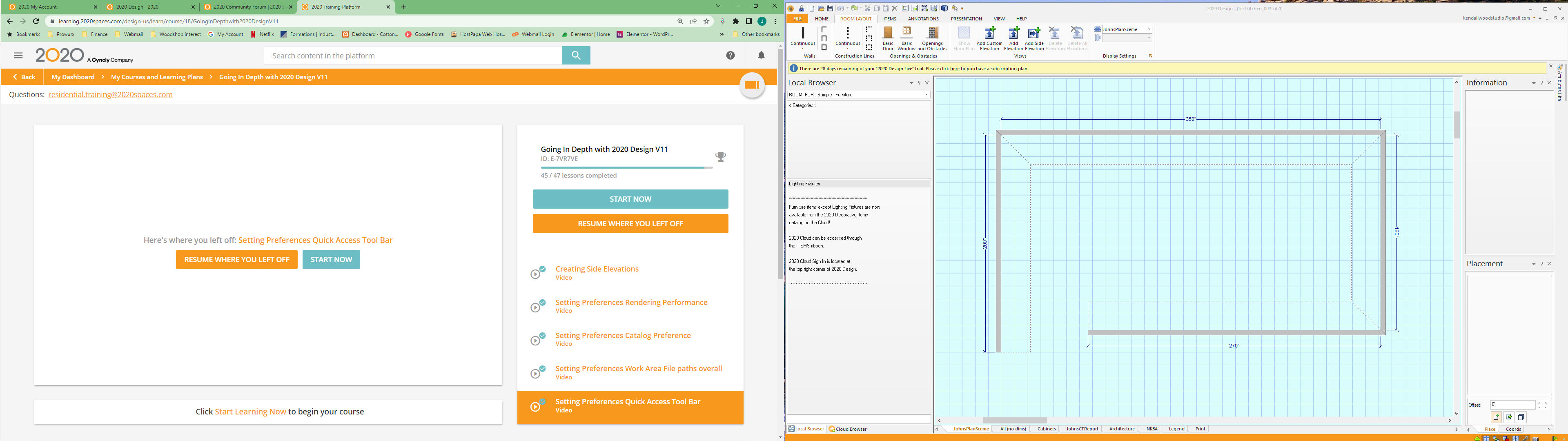Expand the Continuous walls dropdown arrow
This screenshot has height=441, width=1568.
tap(803, 48)
